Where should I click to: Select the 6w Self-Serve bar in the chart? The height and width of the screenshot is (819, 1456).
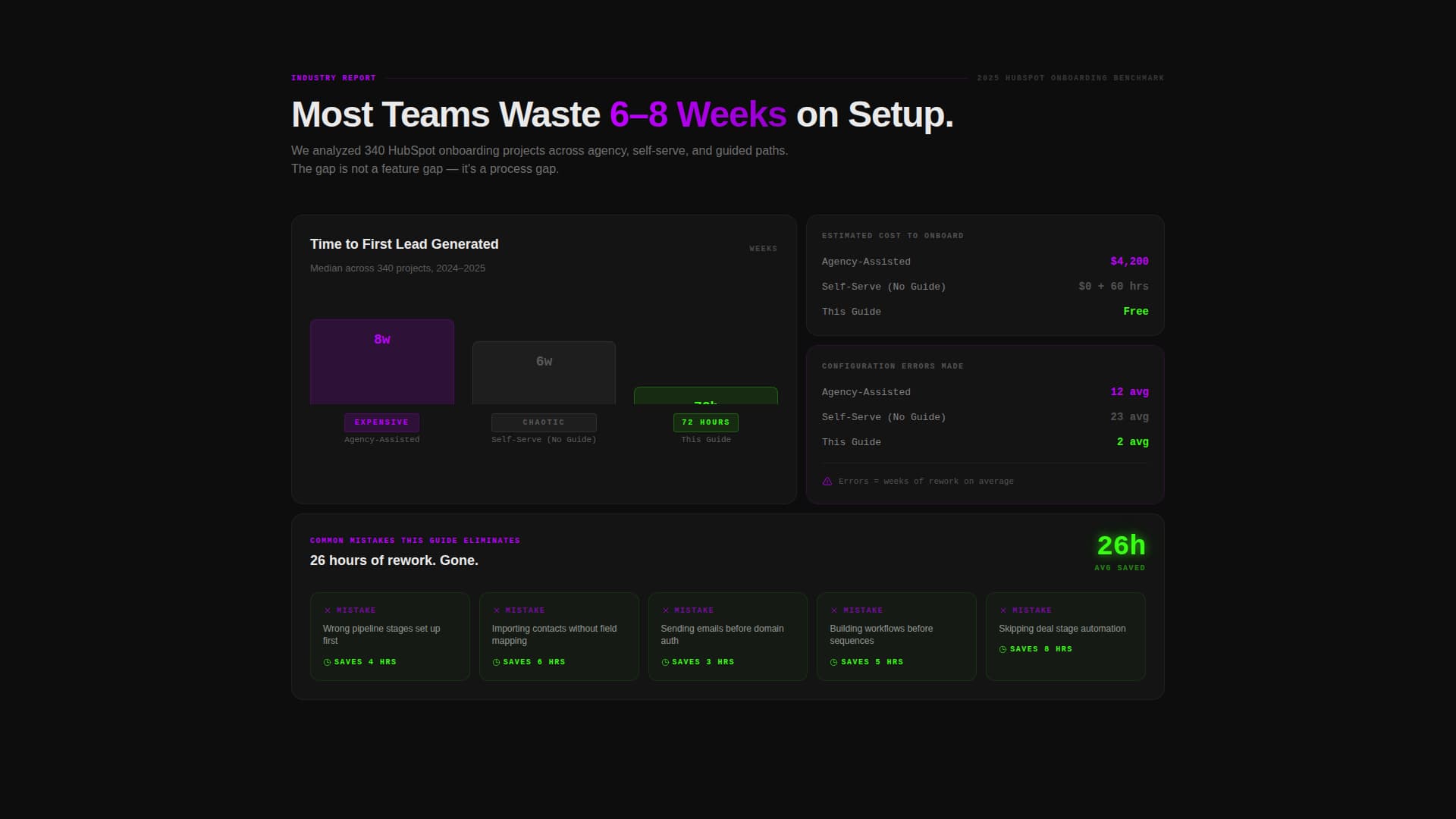tap(543, 372)
